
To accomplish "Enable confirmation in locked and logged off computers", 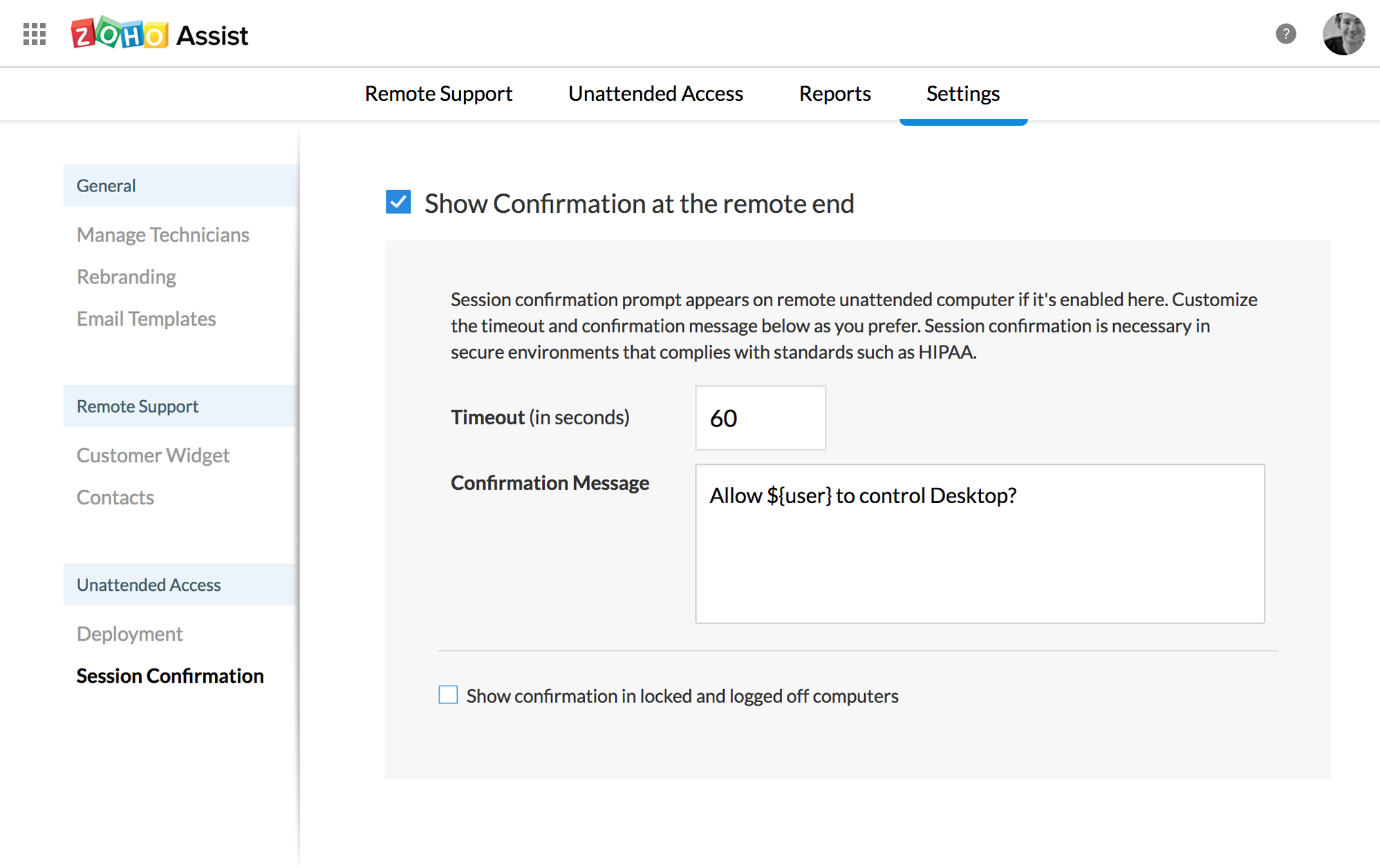I will 448,695.
